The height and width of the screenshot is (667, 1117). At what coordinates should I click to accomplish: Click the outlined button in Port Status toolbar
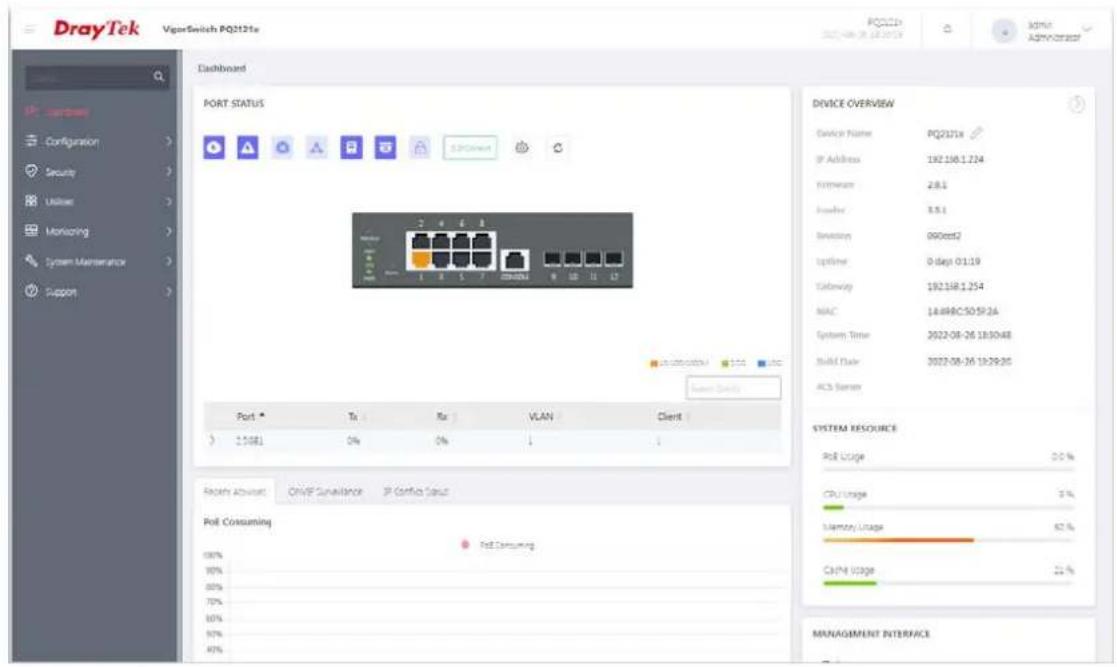[470, 148]
